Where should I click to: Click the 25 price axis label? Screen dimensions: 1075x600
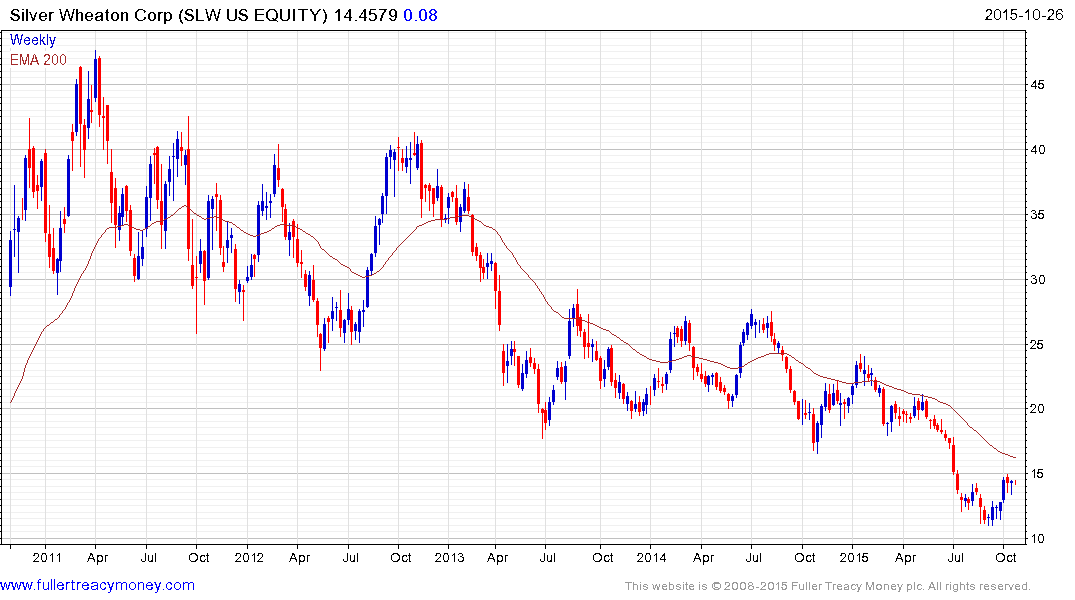tap(1037, 344)
